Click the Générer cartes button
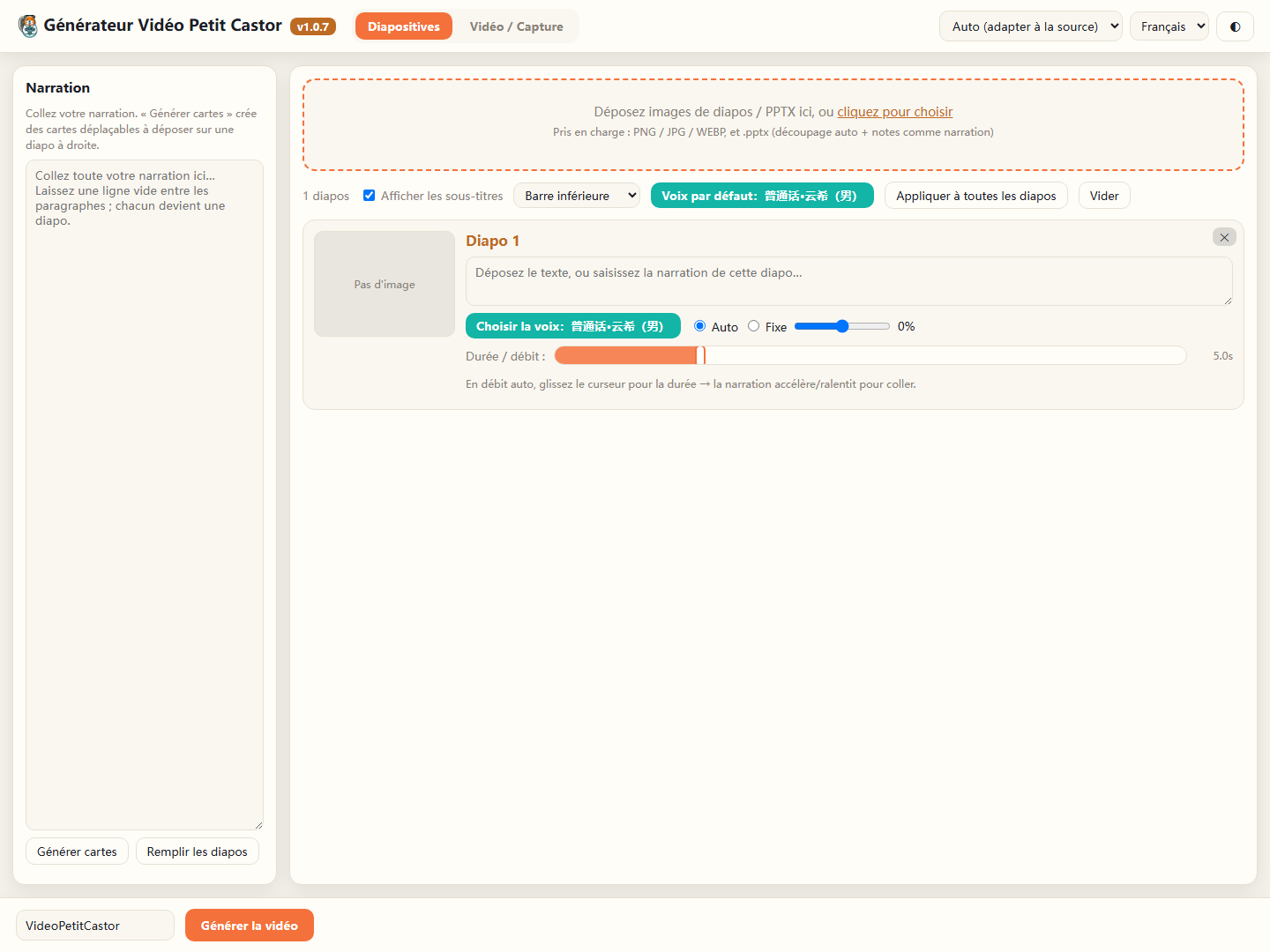Image resolution: width=1270 pixels, height=952 pixels. [x=78, y=852]
